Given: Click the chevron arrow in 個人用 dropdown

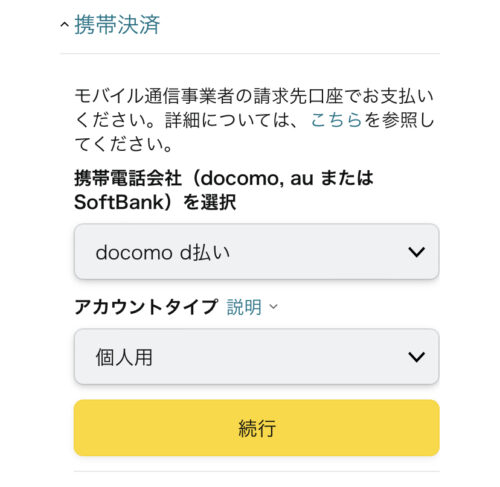Looking at the screenshot, I should (x=416, y=357).
